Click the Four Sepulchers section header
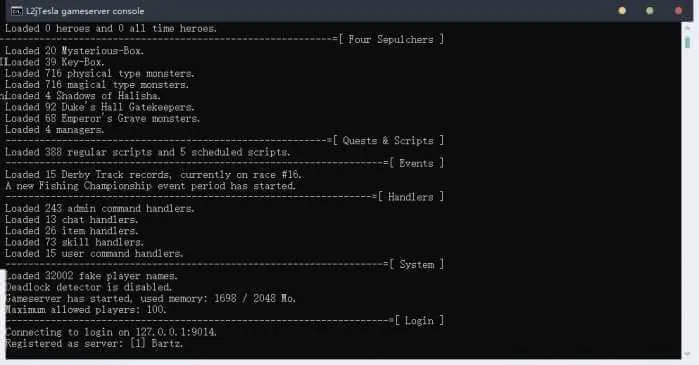699x365 pixels. point(391,39)
